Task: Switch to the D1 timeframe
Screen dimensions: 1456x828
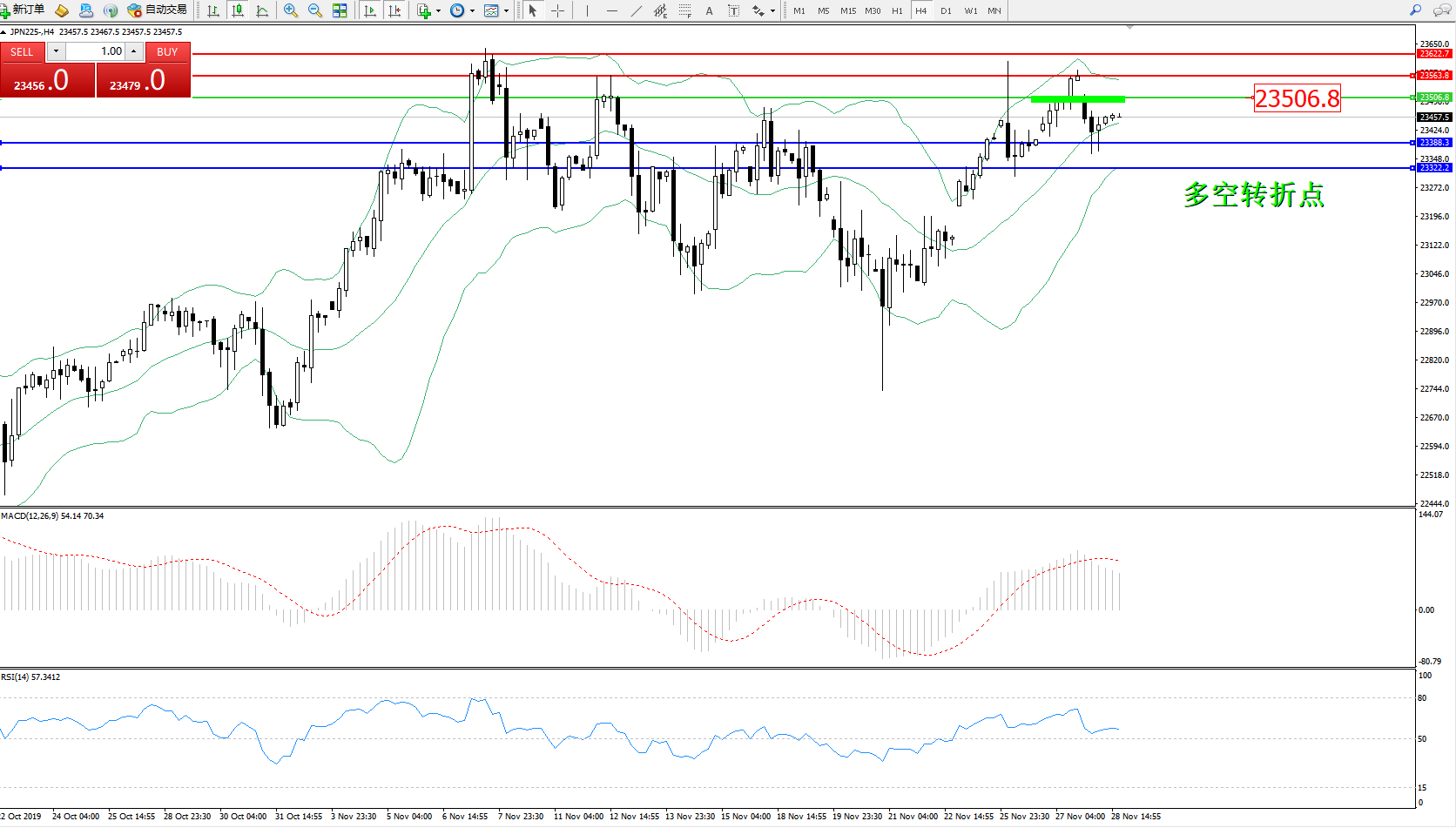Action: tap(946, 10)
